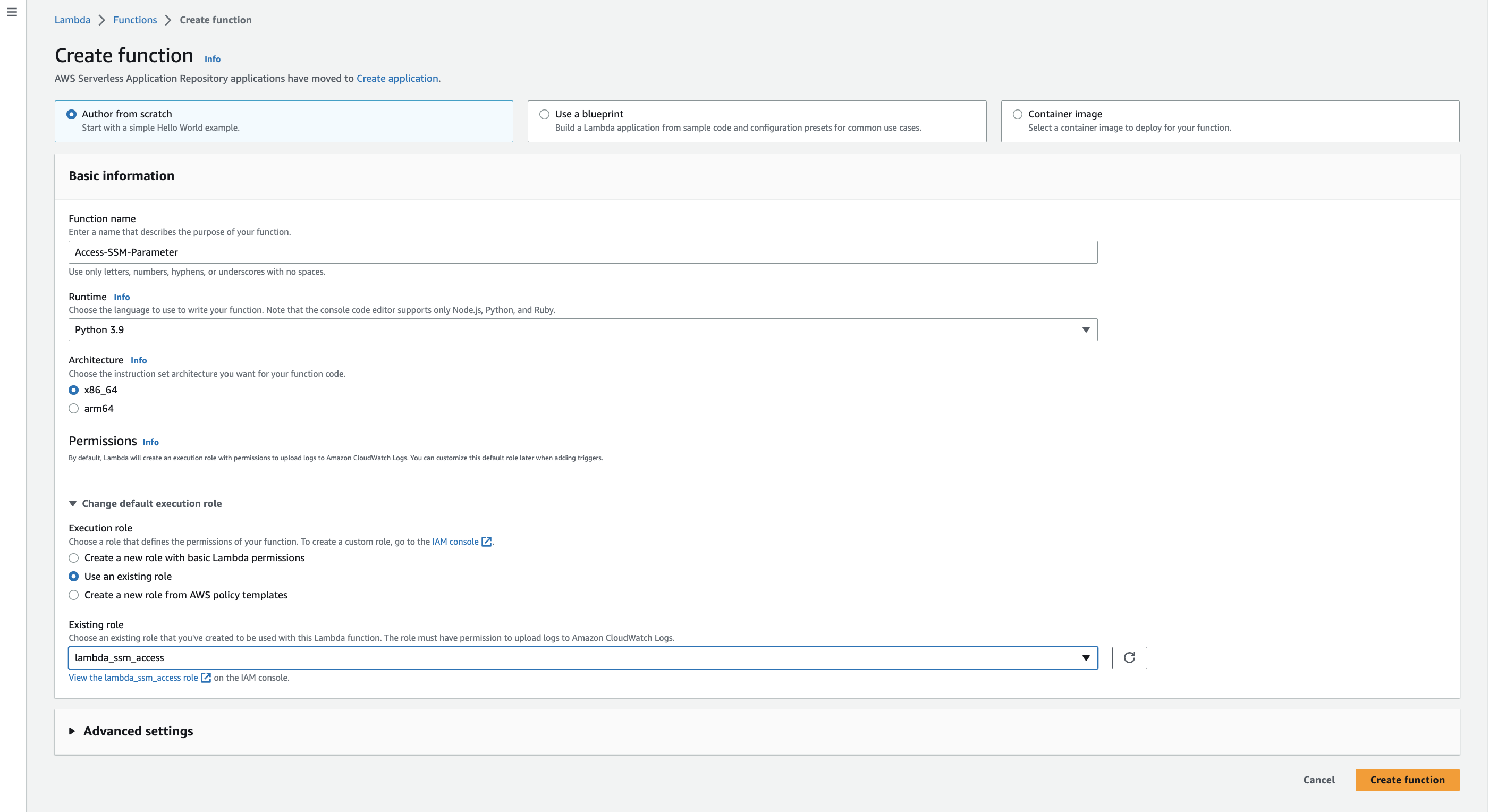
Task: Click the orange Create function button
Action: (1407, 780)
